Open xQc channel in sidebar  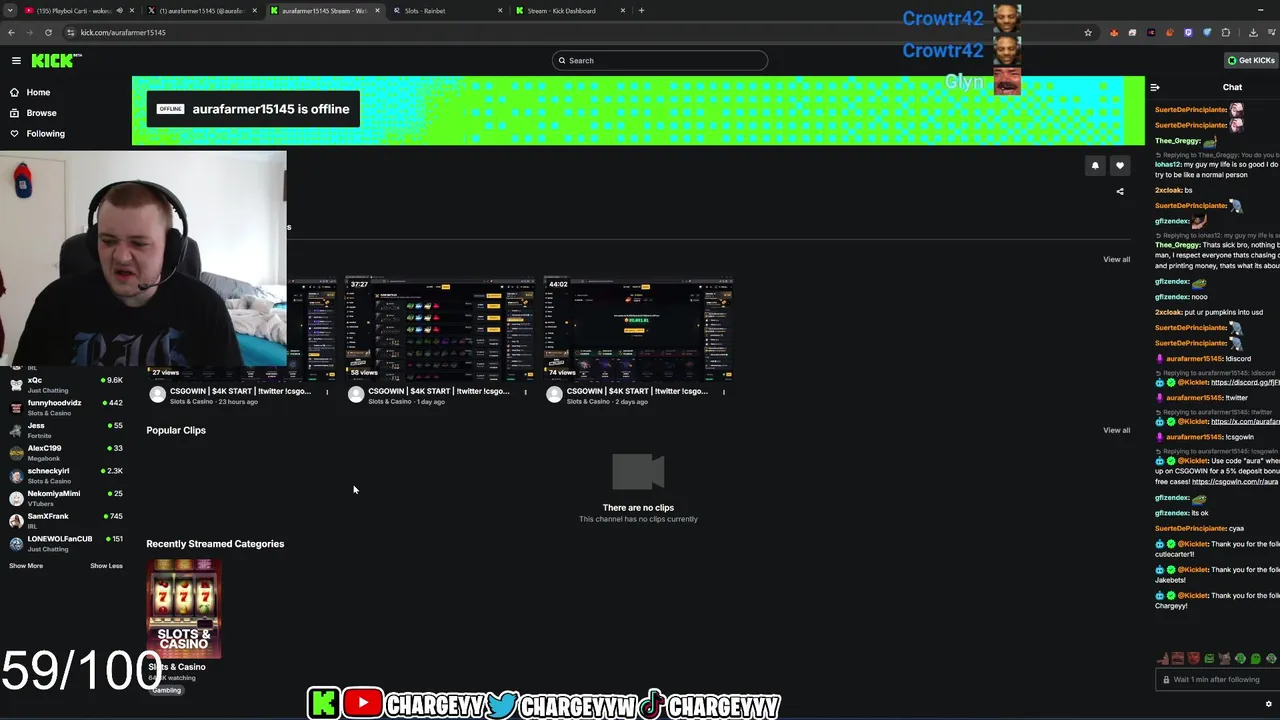[66, 385]
